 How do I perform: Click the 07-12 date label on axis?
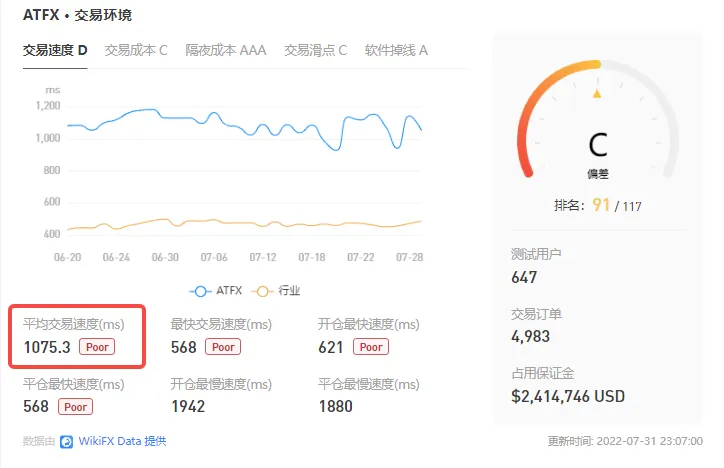tap(263, 257)
